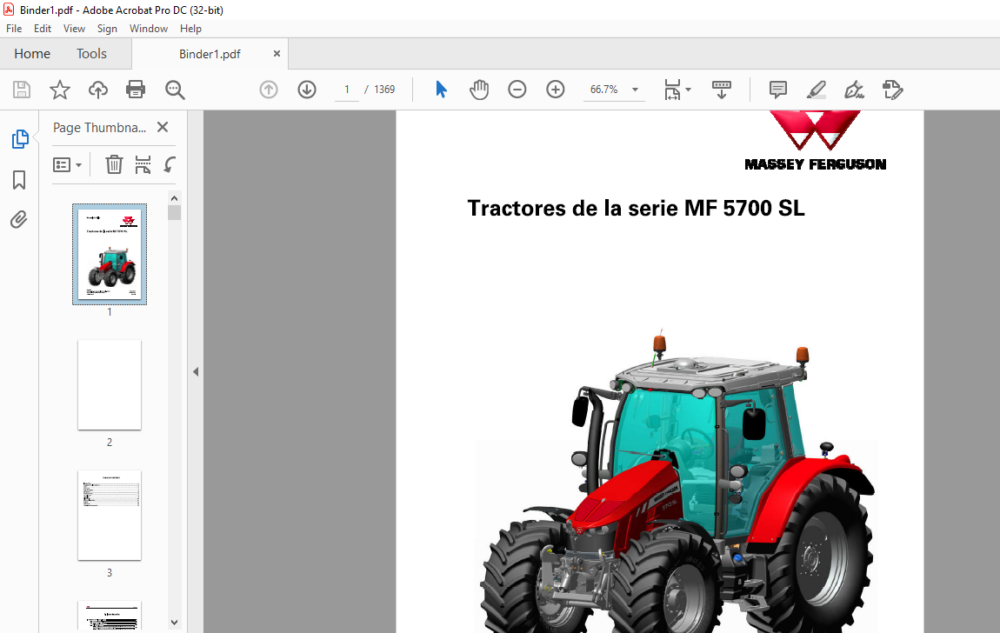1000x633 pixels.
Task: Choose the Selection arrow tool
Action: (441, 90)
